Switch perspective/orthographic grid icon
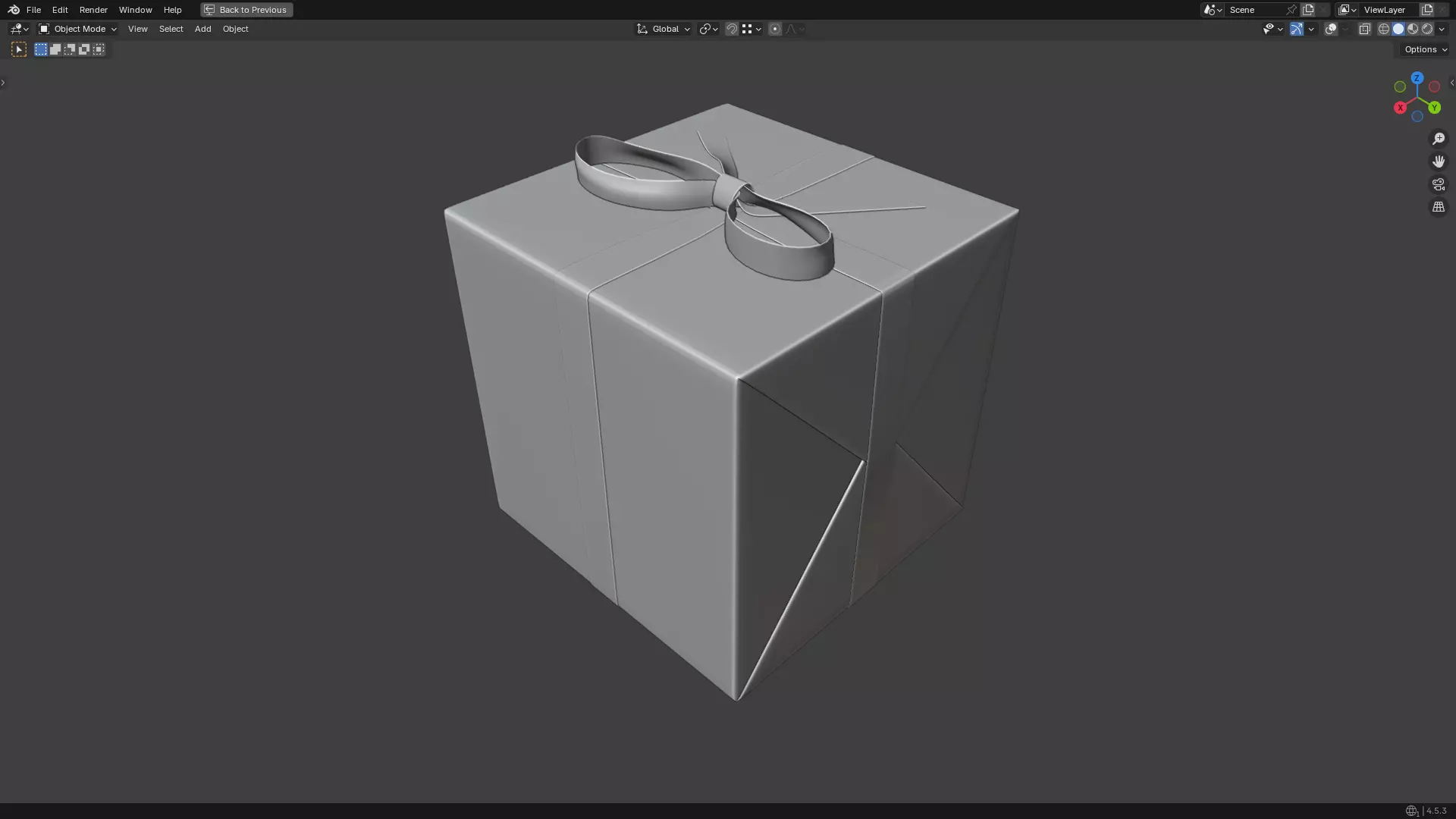Screen dimensions: 1456x819 coord(1439,206)
